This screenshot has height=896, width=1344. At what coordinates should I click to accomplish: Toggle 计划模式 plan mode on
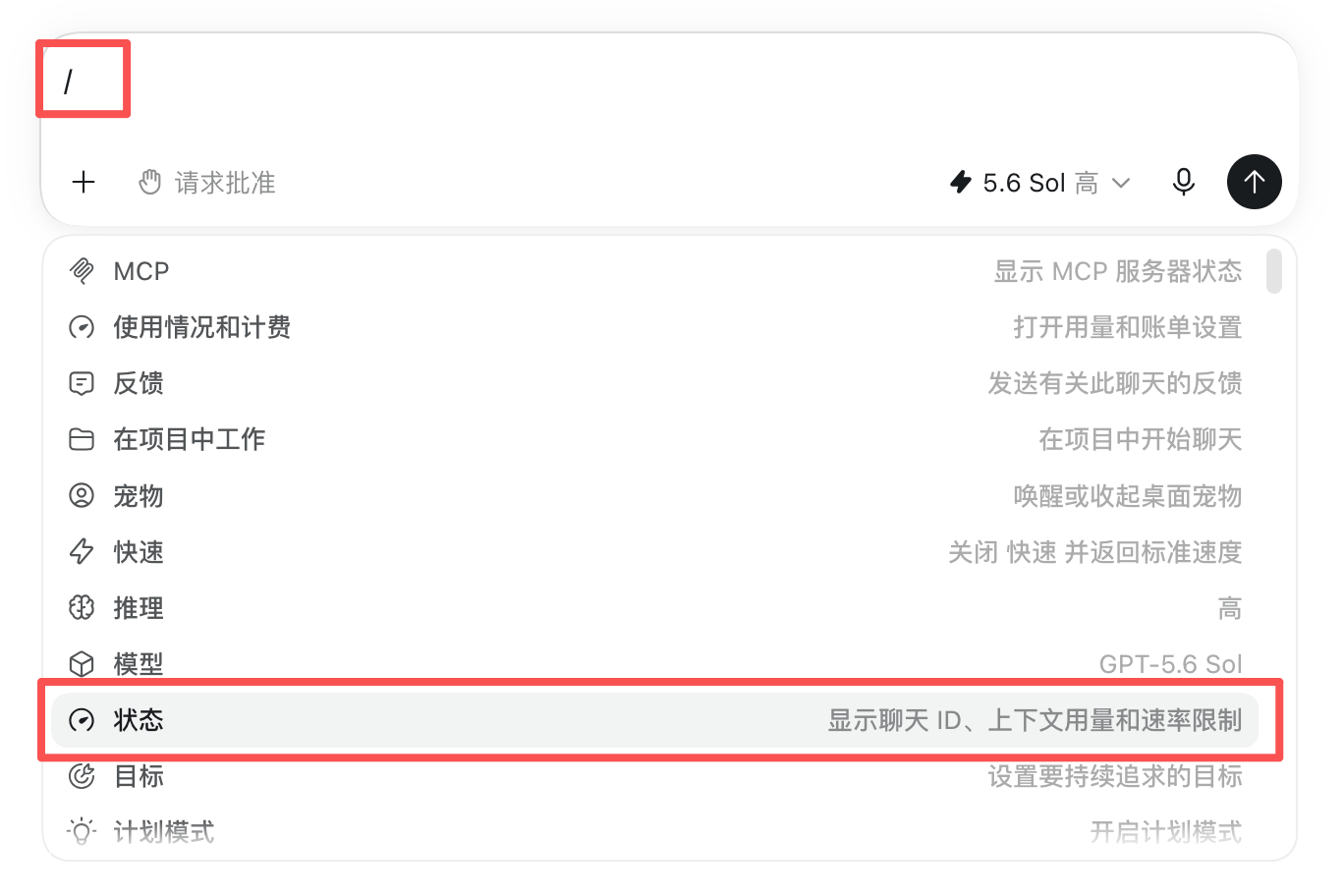pos(655,832)
